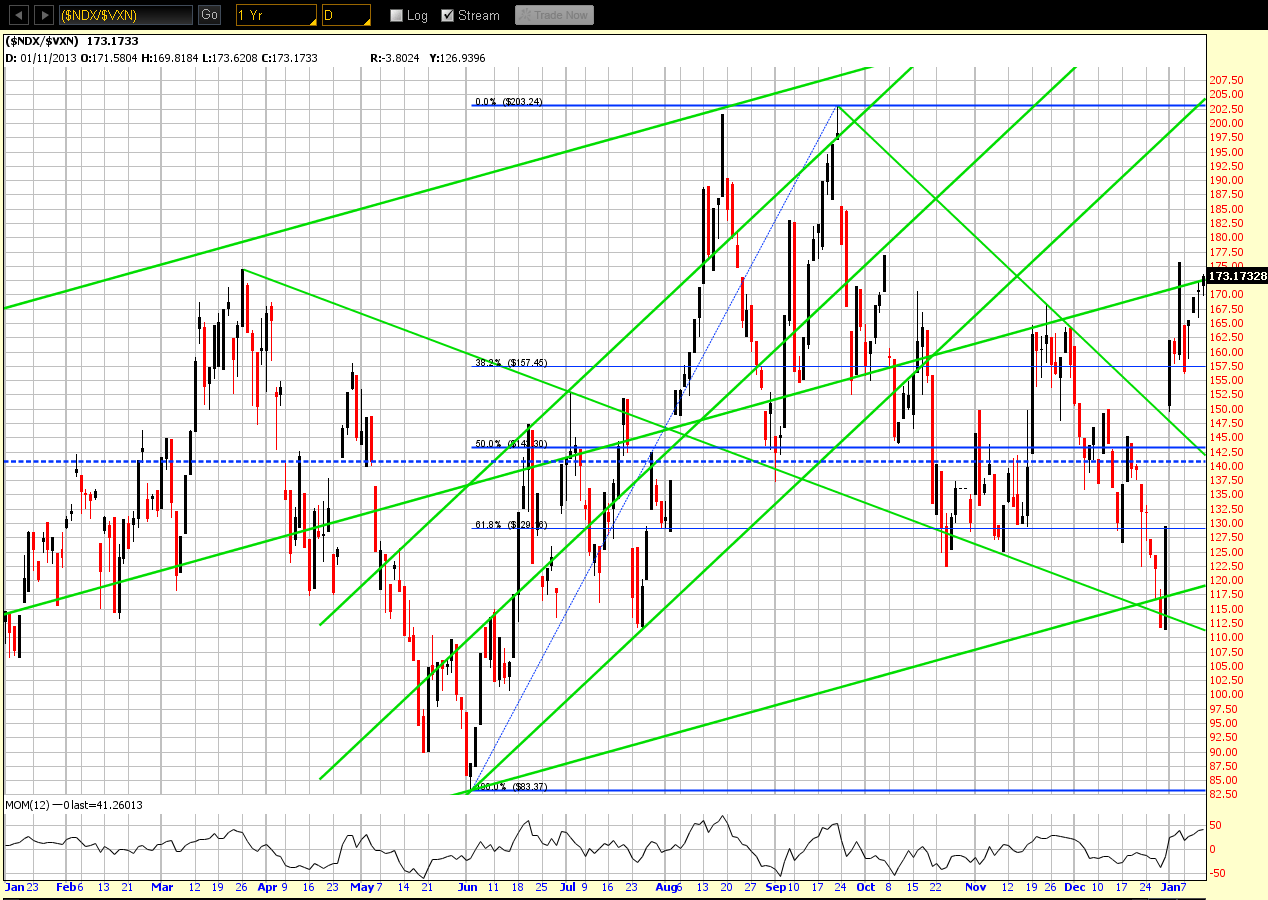Screen dimensions: 1268x900
Task: Click the 50.0% Fibonacci level label
Action: [x=509, y=444]
